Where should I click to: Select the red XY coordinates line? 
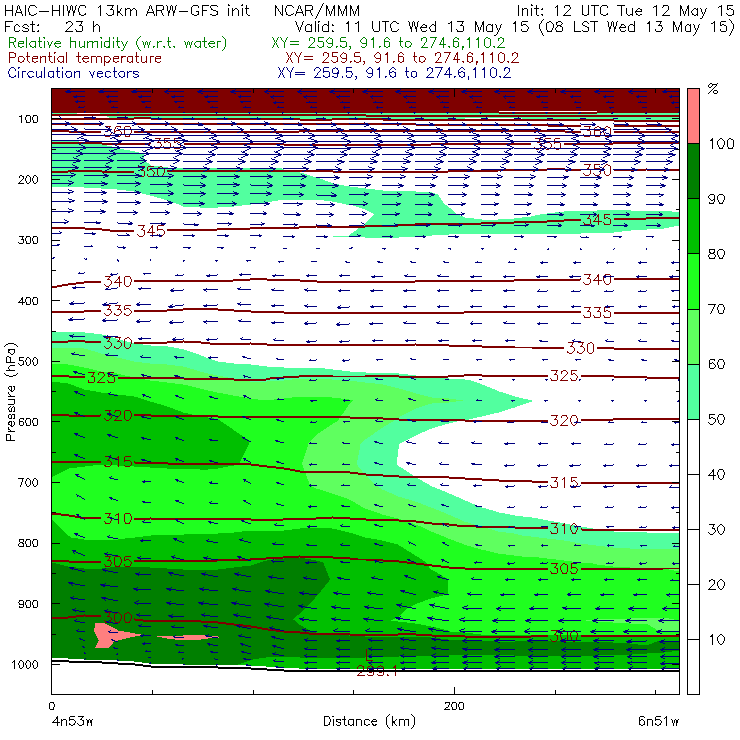click(402, 58)
